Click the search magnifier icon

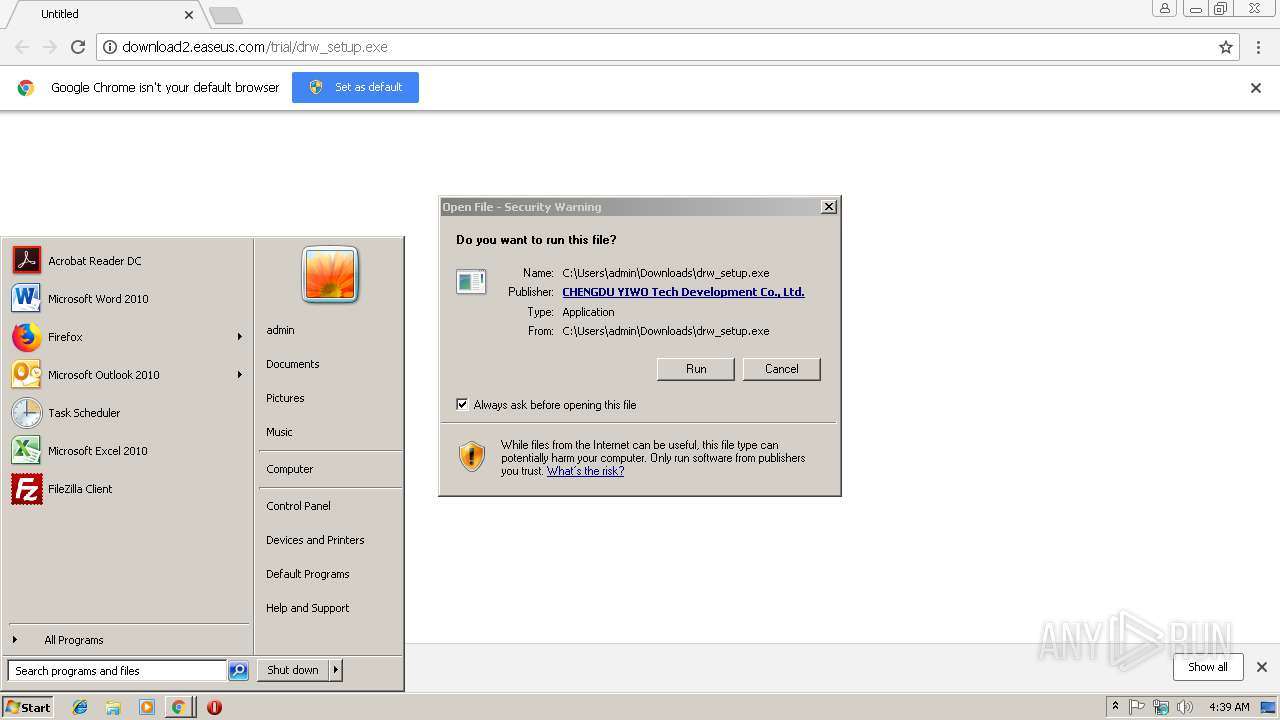[238, 671]
